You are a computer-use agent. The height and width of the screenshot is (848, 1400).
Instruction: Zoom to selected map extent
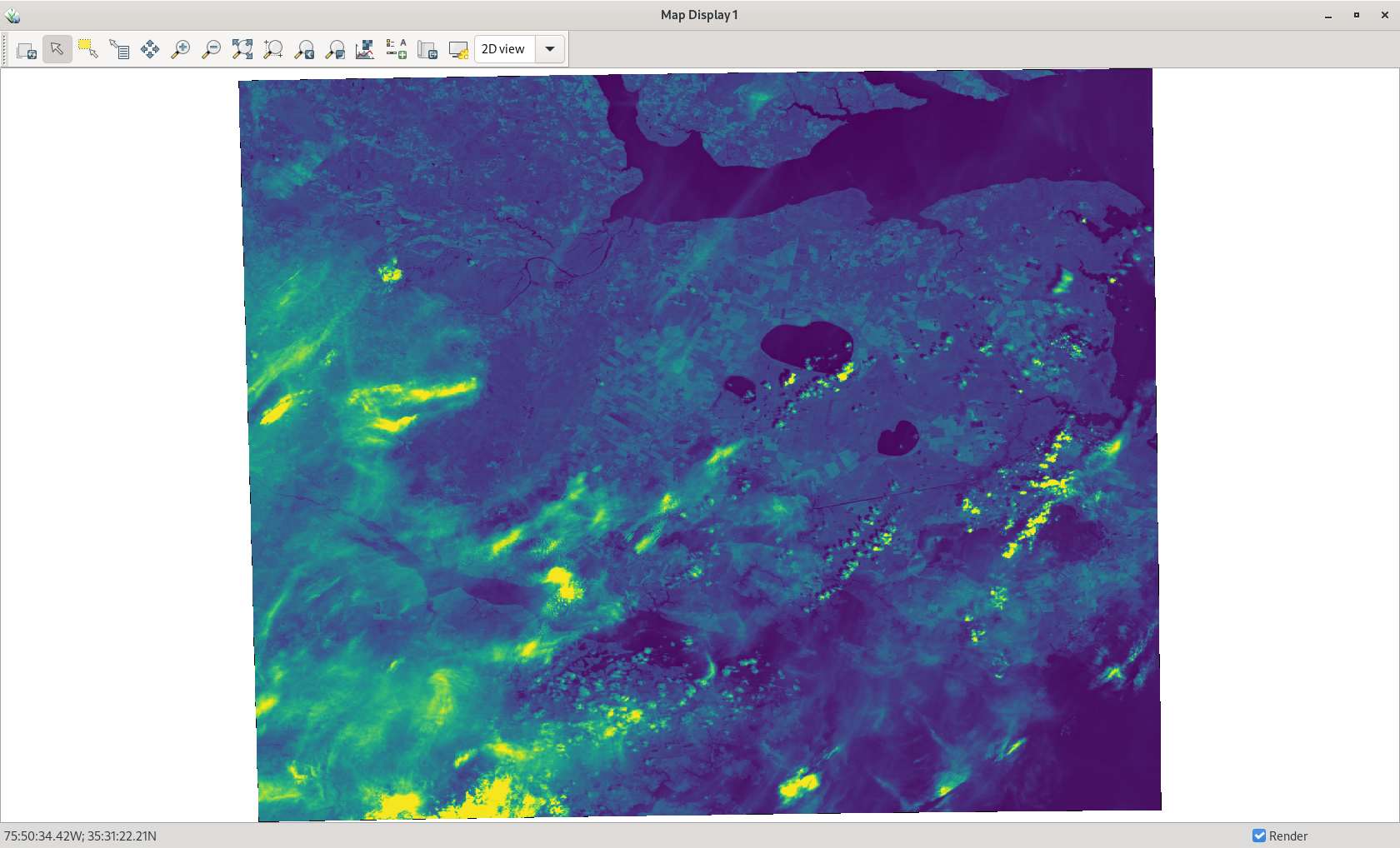click(242, 50)
